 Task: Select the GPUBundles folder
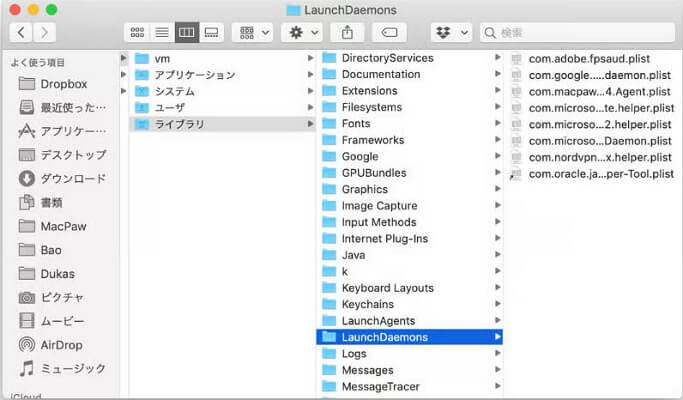pyautogui.click(x=409, y=173)
